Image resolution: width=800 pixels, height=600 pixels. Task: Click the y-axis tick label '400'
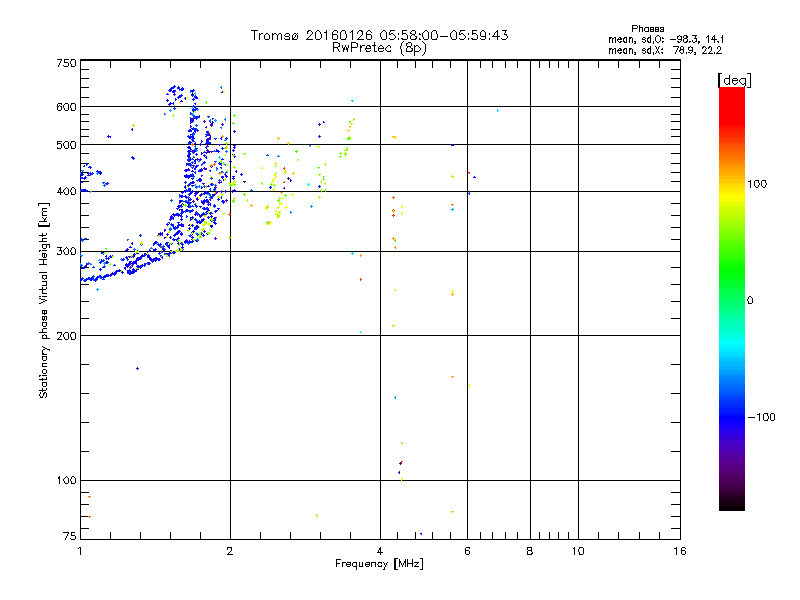(x=67, y=191)
